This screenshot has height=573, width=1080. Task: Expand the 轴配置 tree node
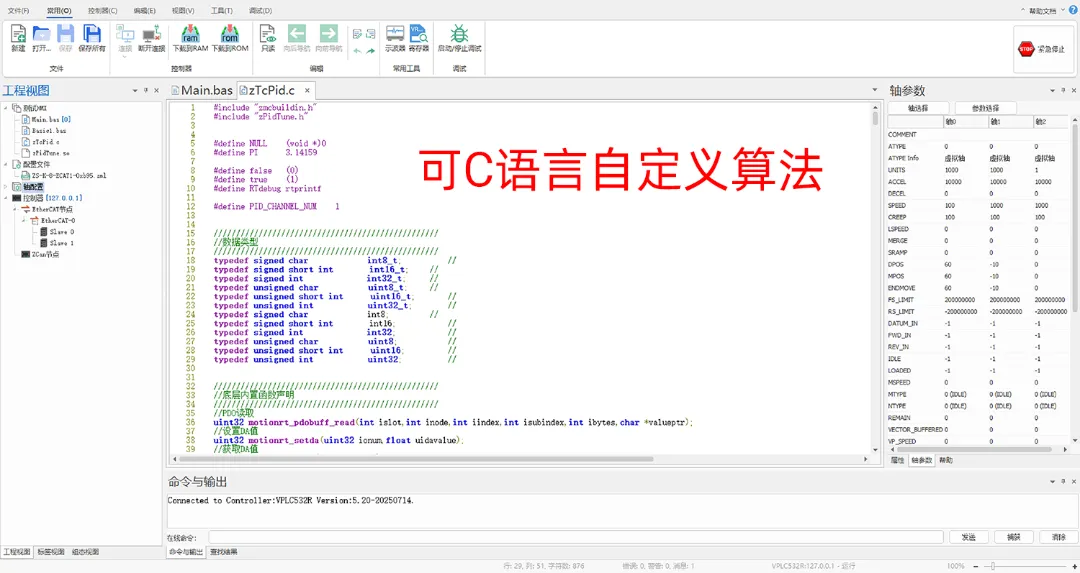[6, 187]
